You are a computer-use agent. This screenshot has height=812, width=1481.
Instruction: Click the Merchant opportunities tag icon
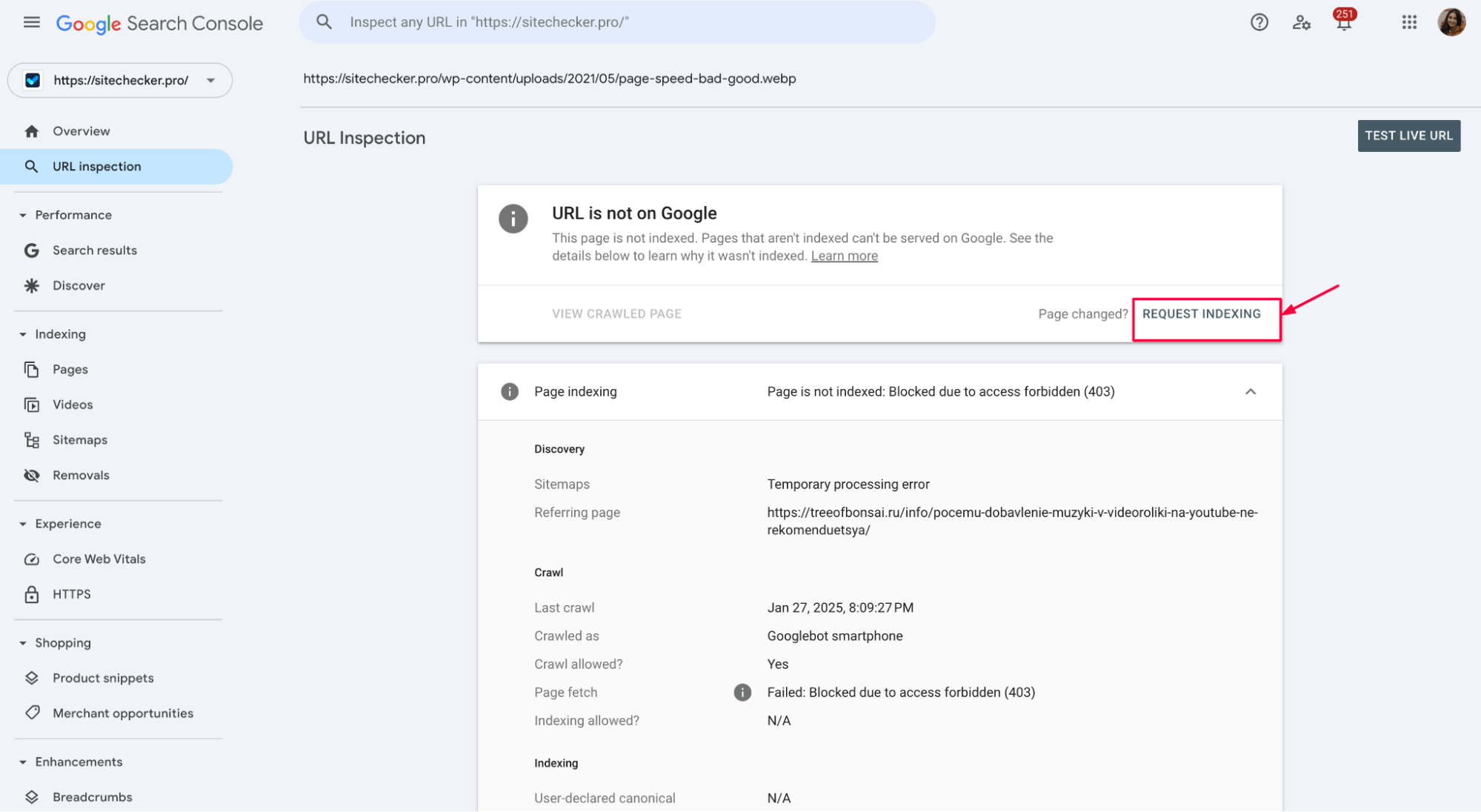[x=32, y=713]
